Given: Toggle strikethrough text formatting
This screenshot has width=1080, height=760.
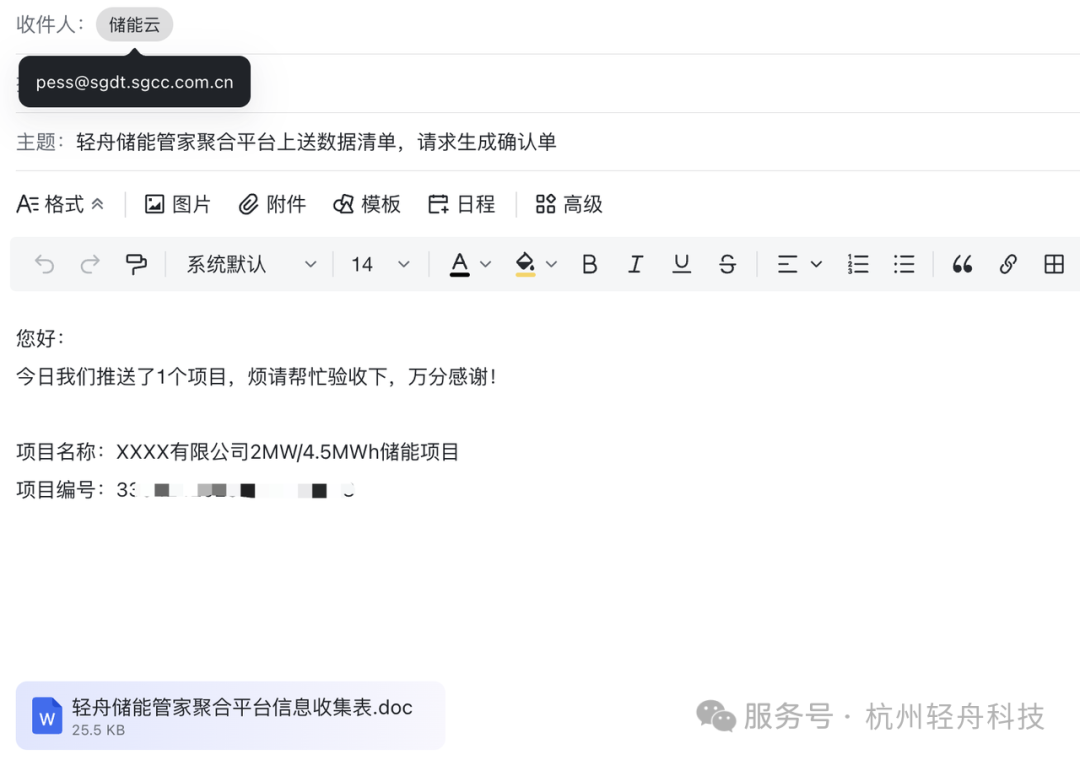Looking at the screenshot, I should click(727, 264).
